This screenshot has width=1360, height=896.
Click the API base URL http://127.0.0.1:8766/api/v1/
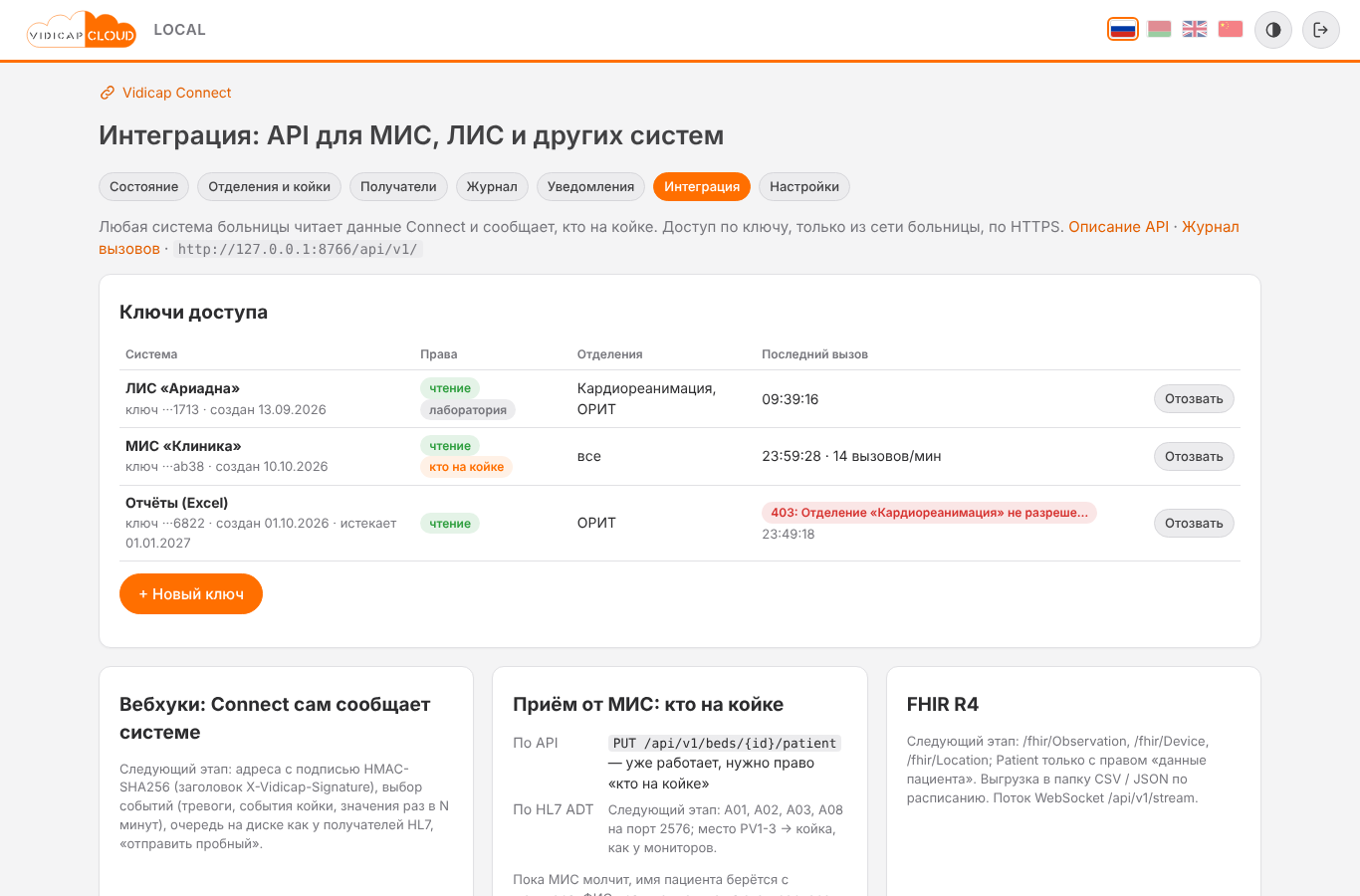coord(298,249)
